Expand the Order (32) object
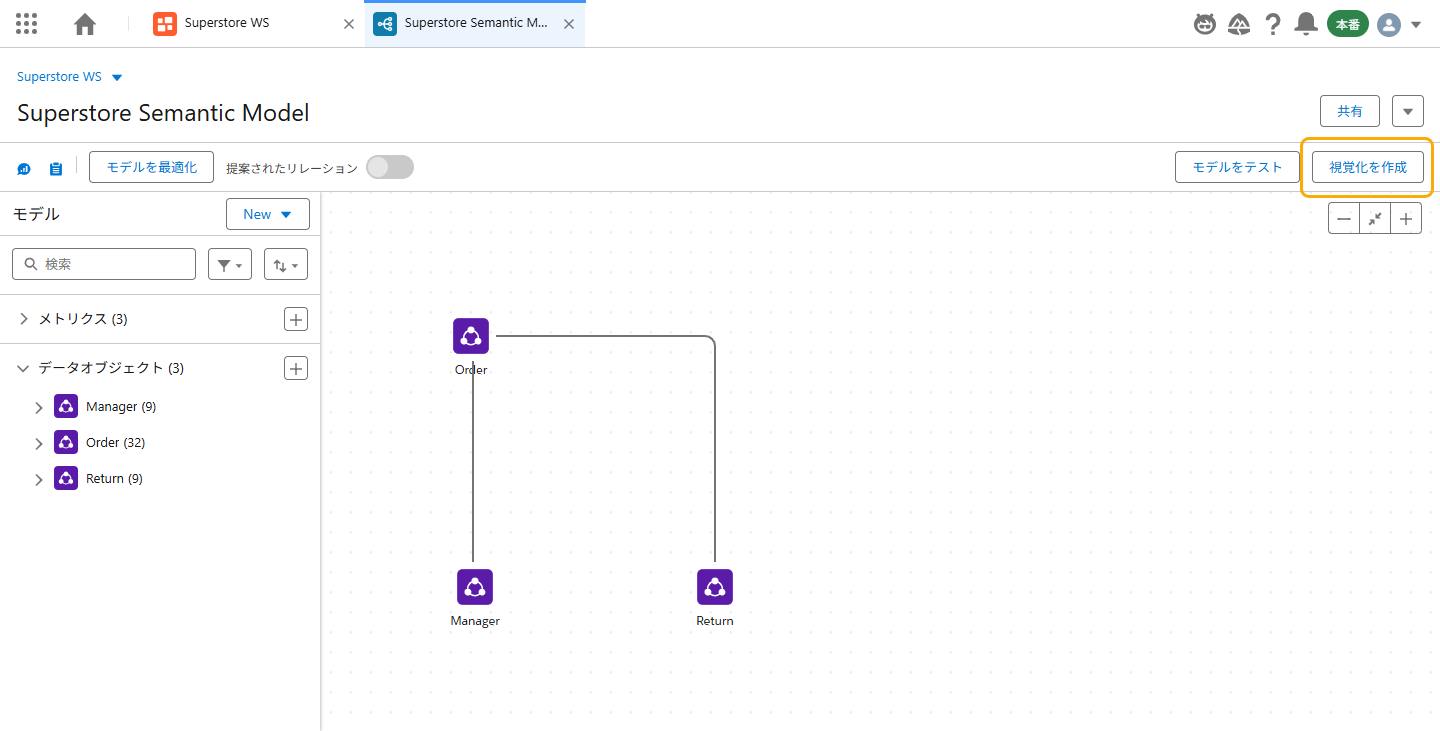 pyautogui.click(x=39, y=443)
